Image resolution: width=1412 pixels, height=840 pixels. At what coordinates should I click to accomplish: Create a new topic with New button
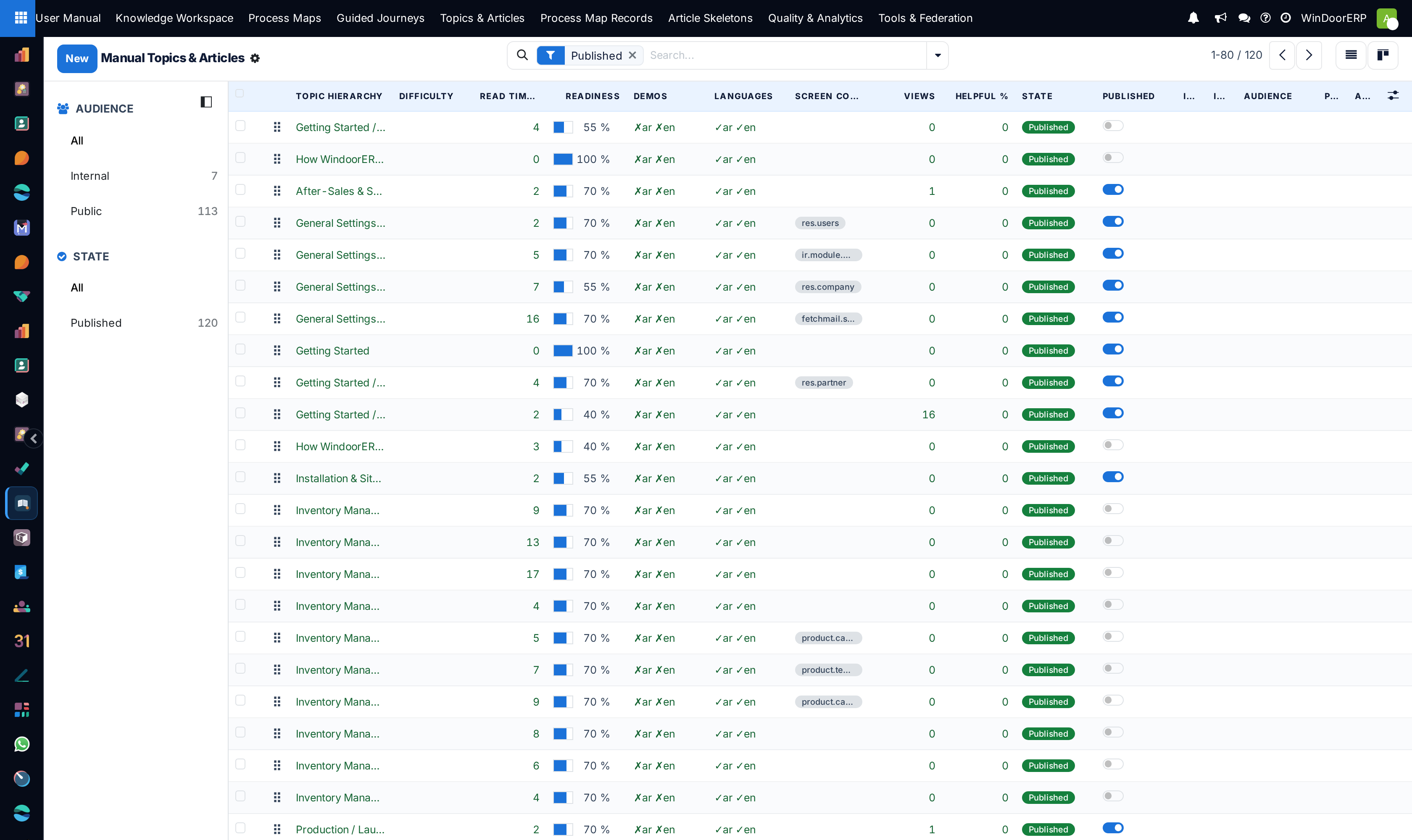pyautogui.click(x=77, y=58)
